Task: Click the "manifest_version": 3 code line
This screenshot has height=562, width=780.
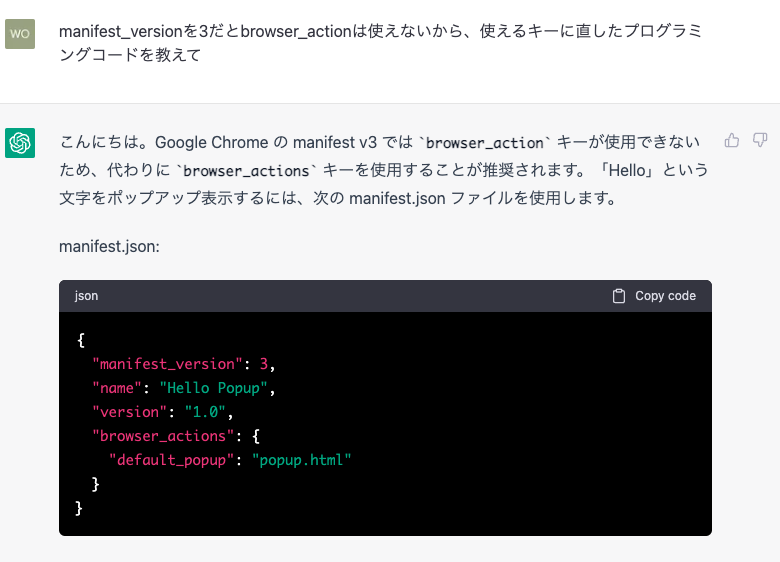Action: [x=184, y=364]
